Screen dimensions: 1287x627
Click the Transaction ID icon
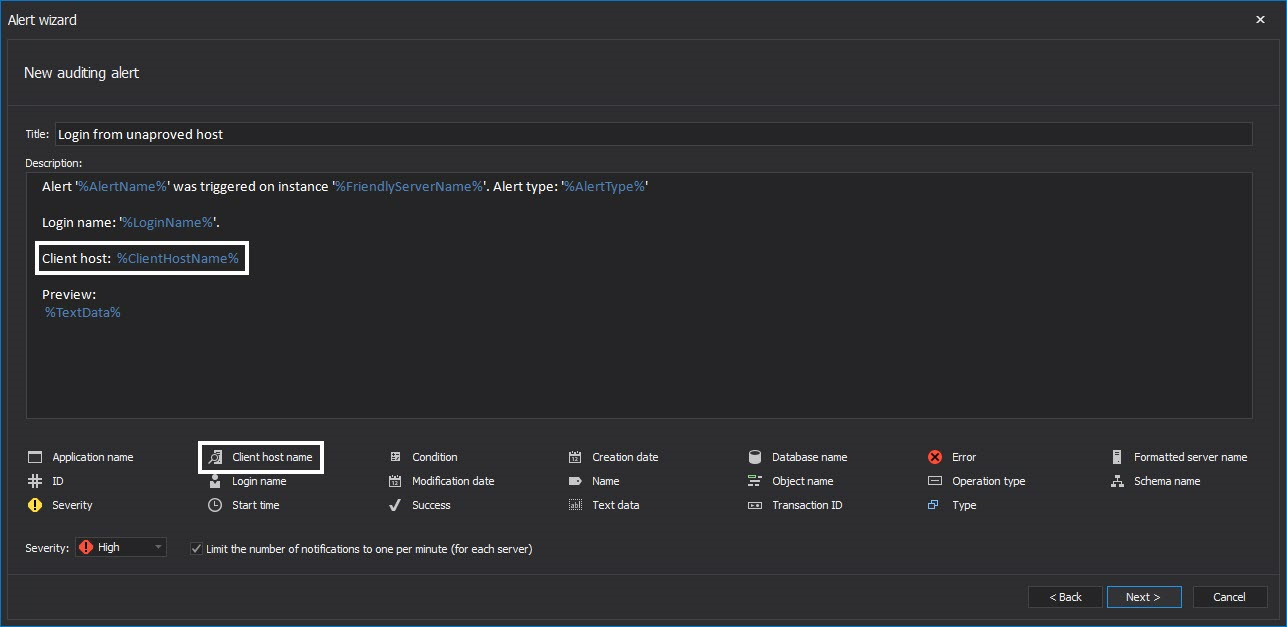click(x=755, y=505)
